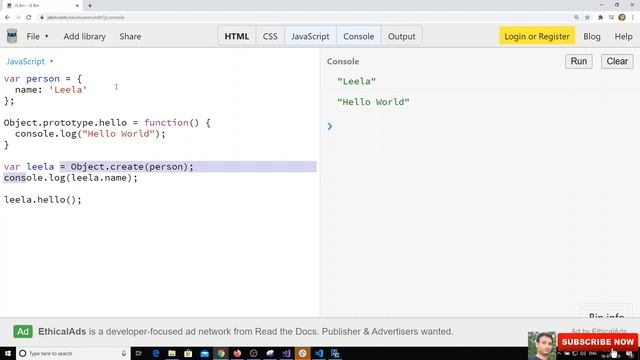
Task: Open the Share menu
Action: tap(130, 36)
